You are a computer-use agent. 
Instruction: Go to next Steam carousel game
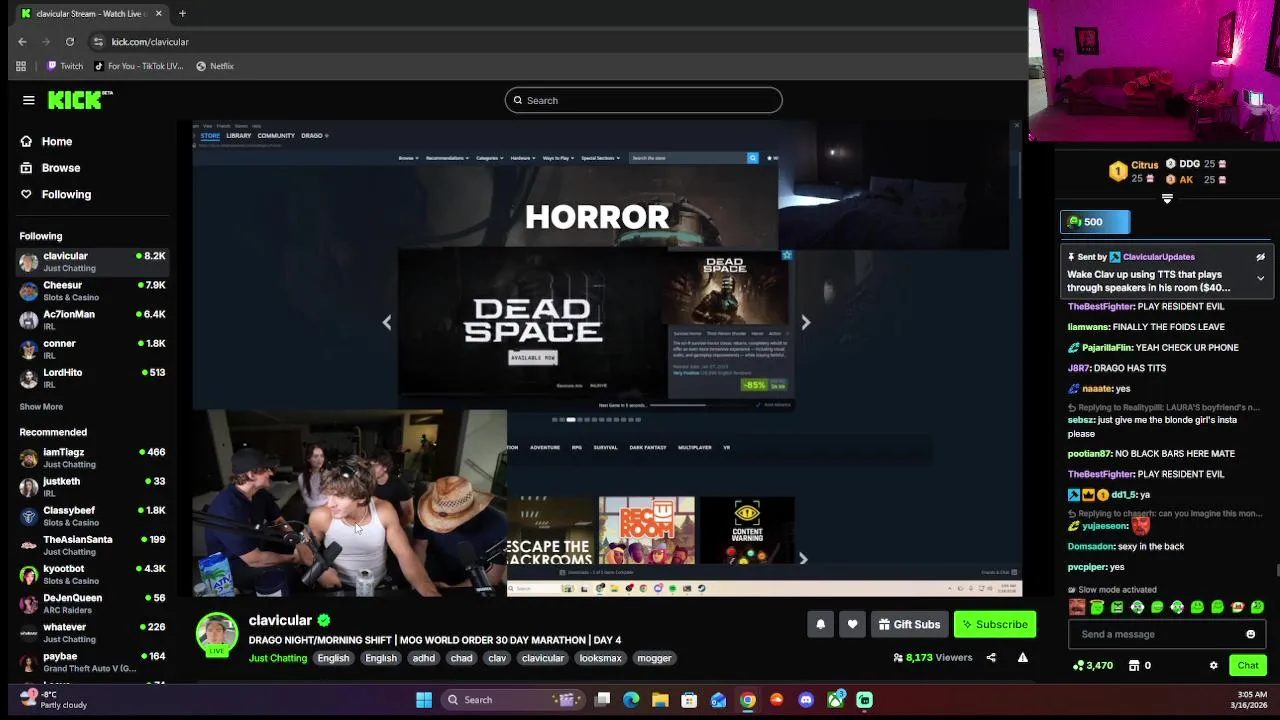click(805, 322)
